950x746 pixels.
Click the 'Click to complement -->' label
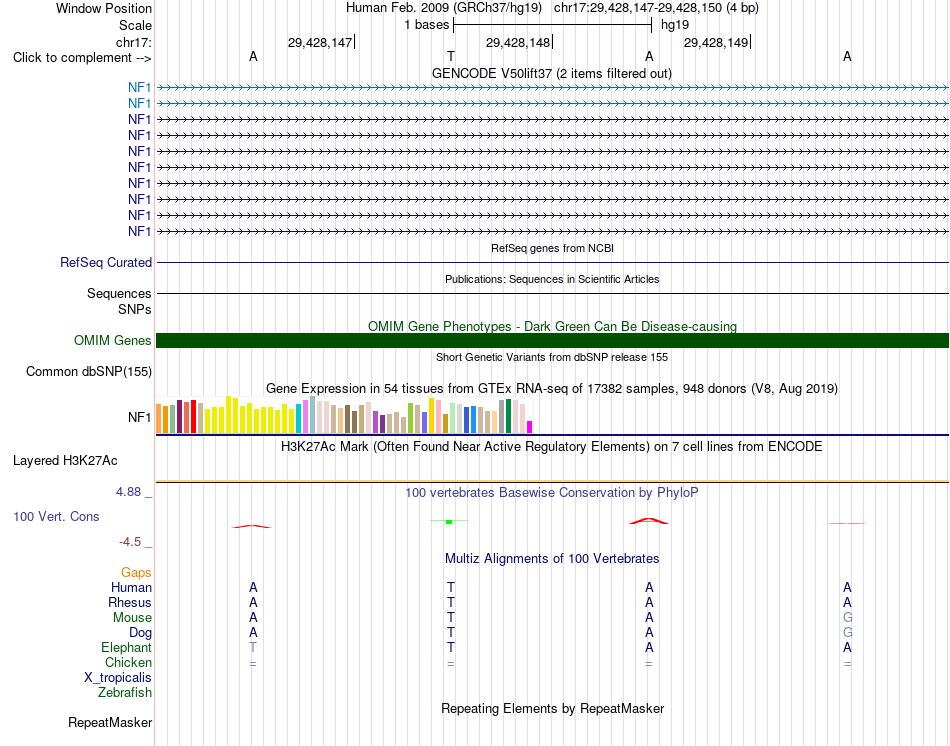[82, 58]
